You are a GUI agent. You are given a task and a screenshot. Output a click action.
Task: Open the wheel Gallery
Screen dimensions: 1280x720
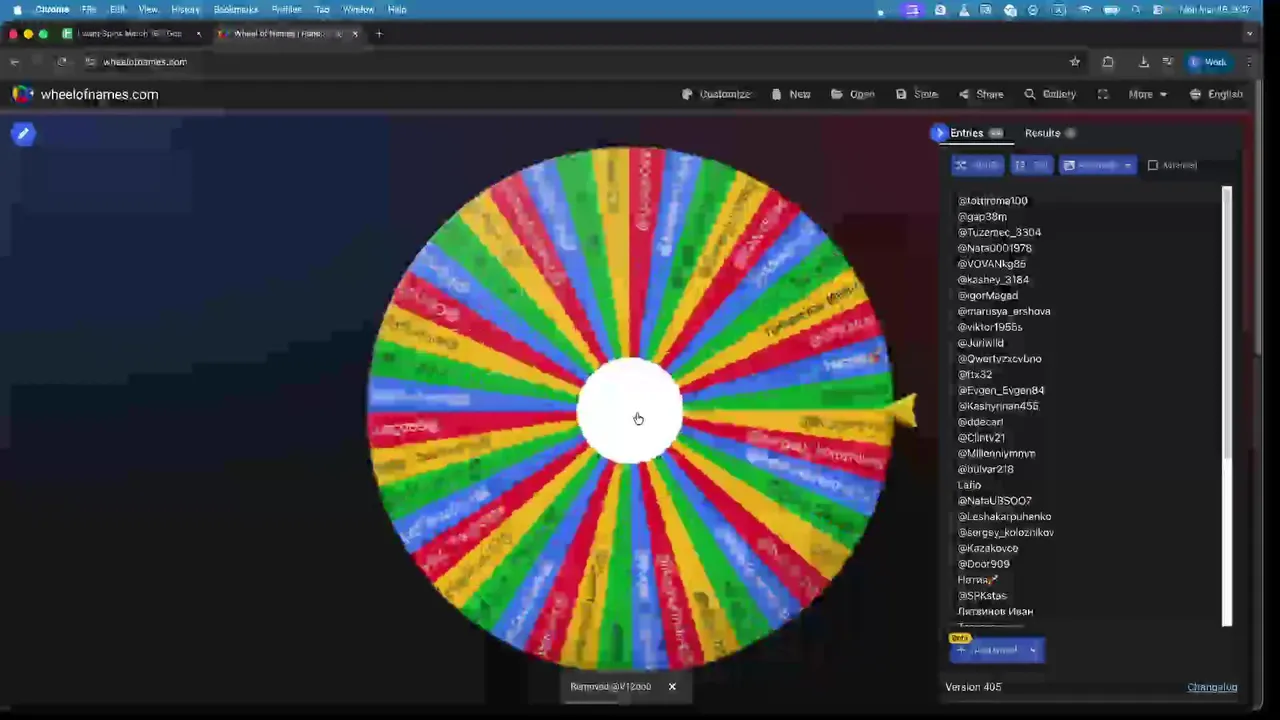tap(1050, 94)
